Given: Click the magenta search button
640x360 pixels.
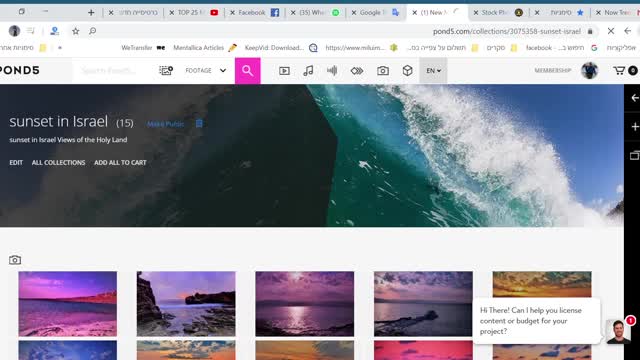Looking at the screenshot, I should [x=247, y=71].
